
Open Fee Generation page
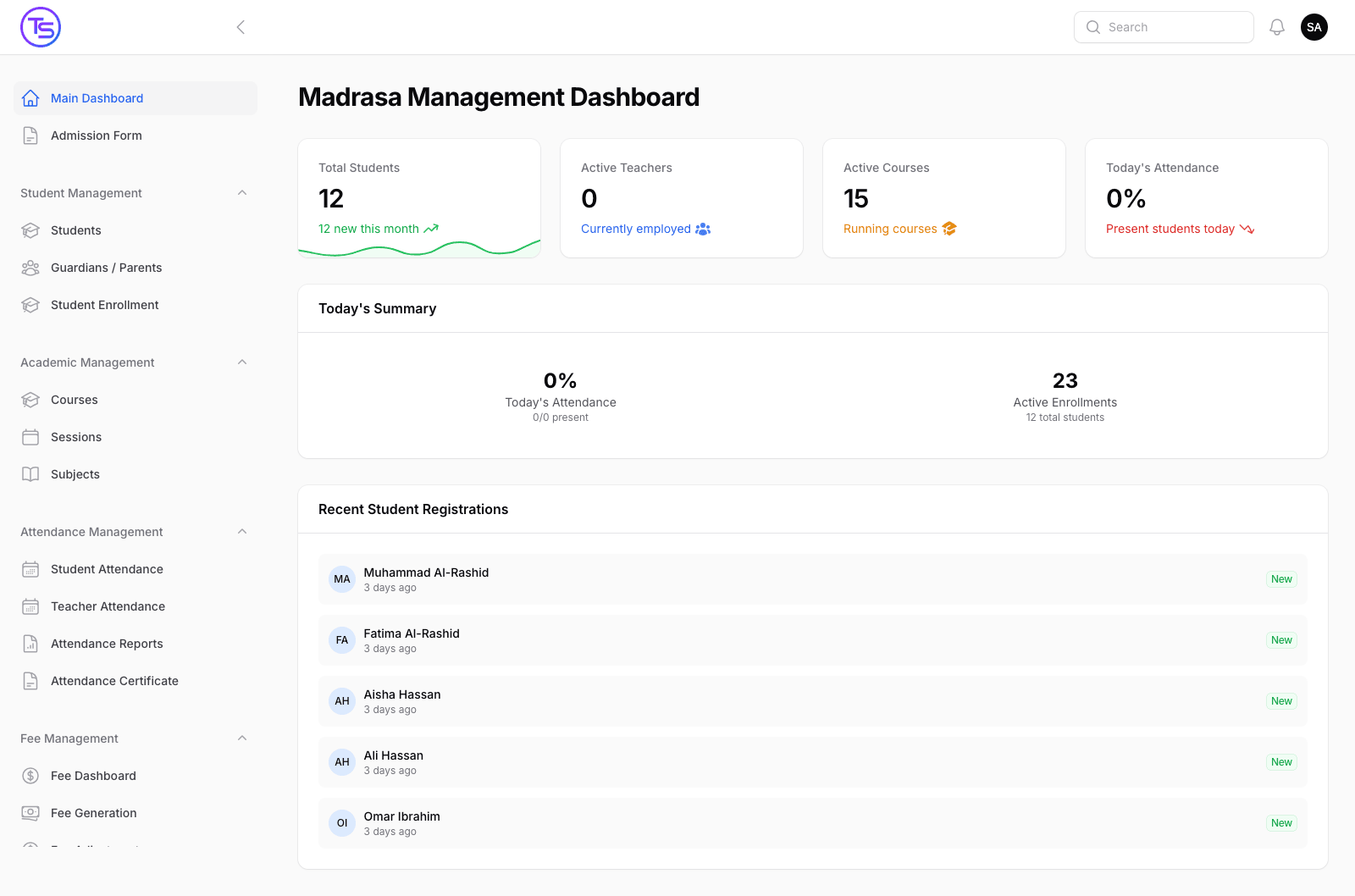coord(135,813)
